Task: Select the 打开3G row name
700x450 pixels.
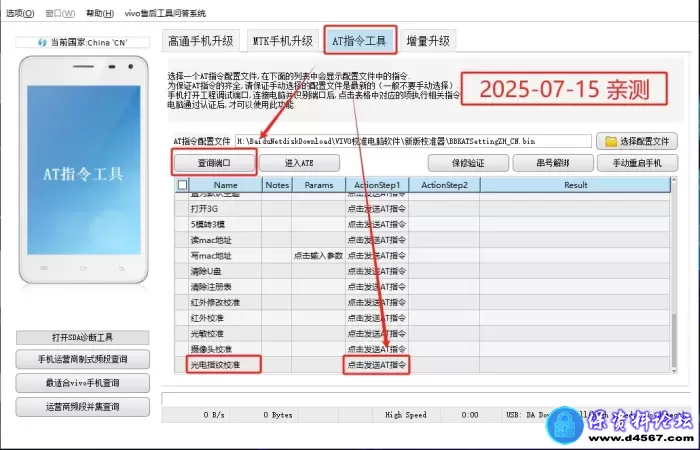Action: point(204,209)
